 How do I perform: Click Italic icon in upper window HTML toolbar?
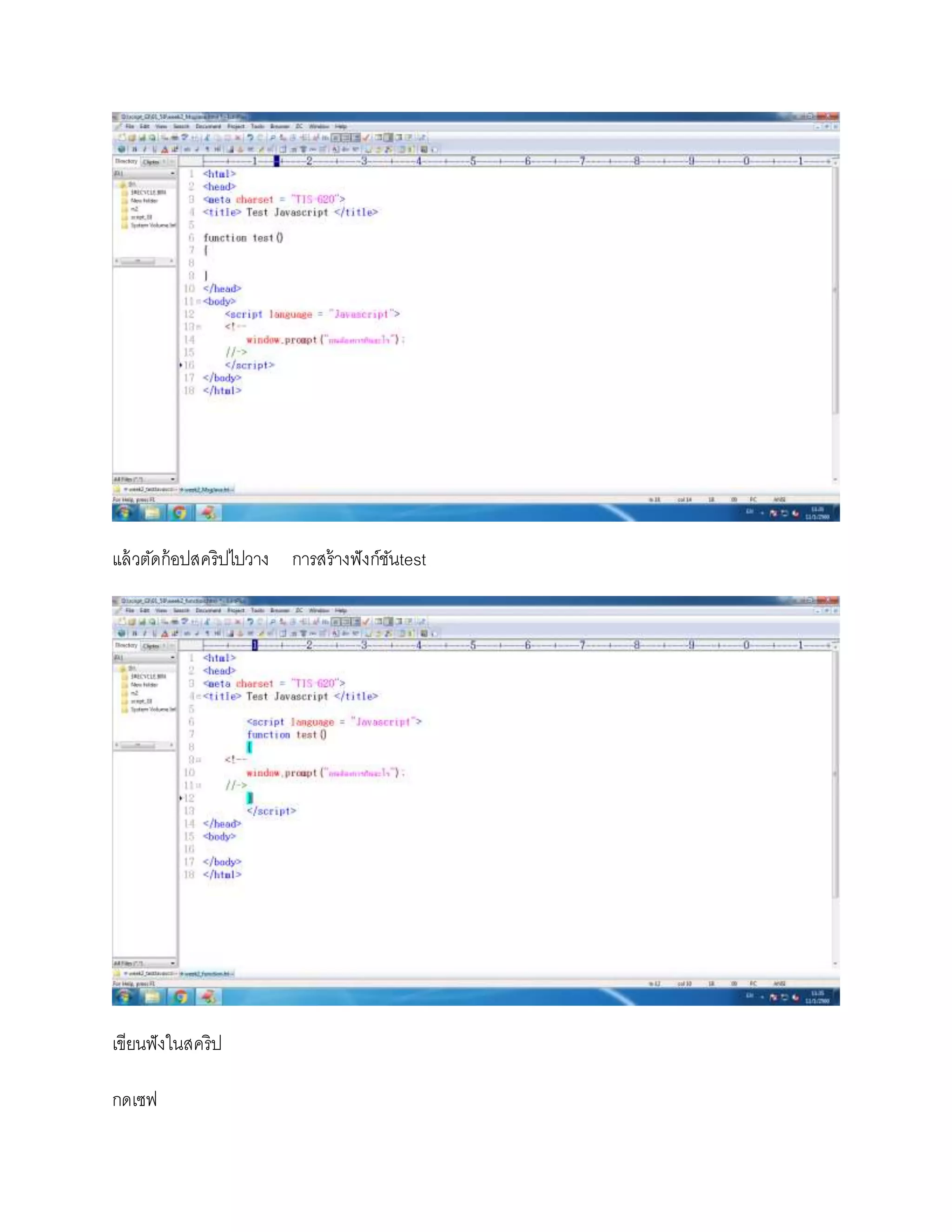(x=145, y=150)
